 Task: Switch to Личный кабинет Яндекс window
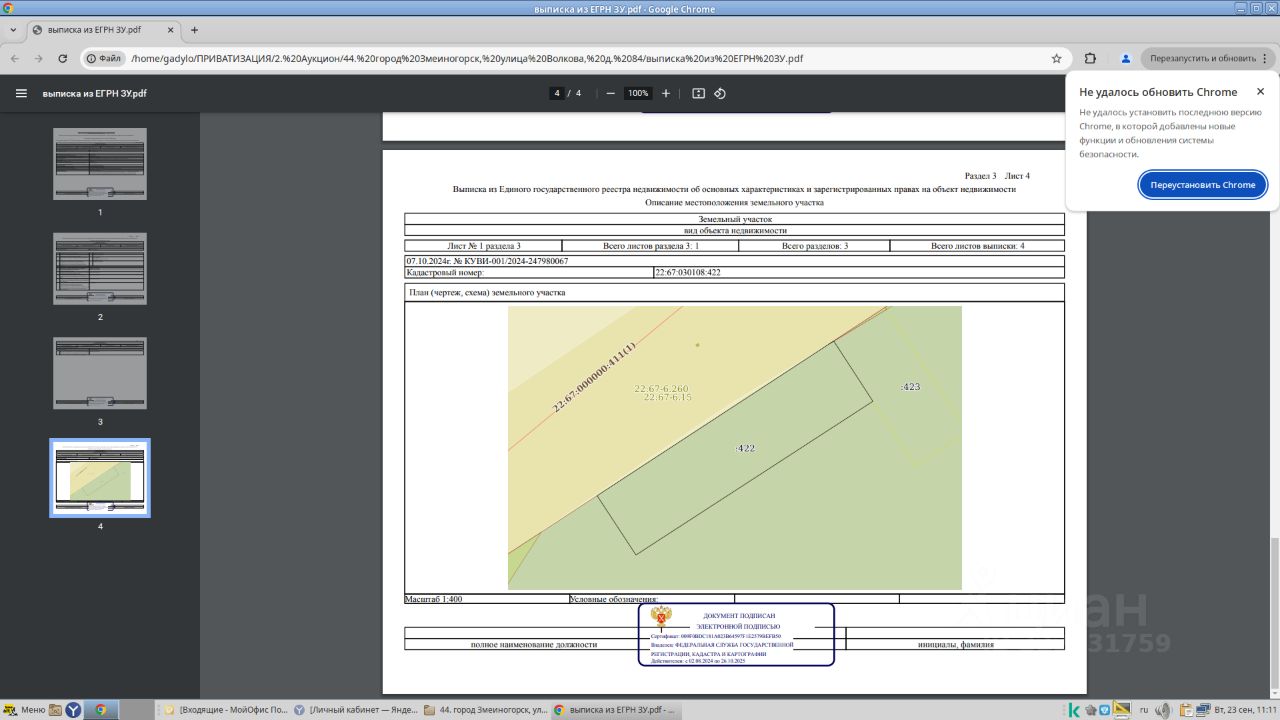[356, 710]
